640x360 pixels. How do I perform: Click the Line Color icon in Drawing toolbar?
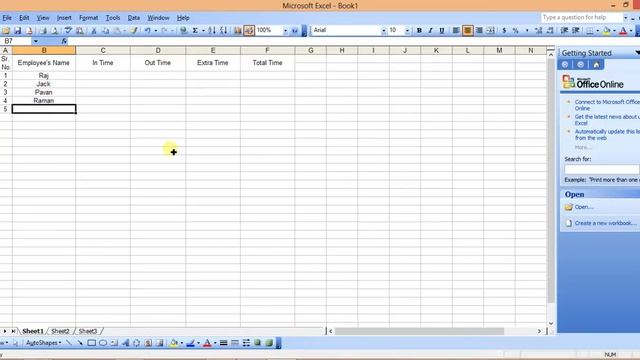(190, 343)
